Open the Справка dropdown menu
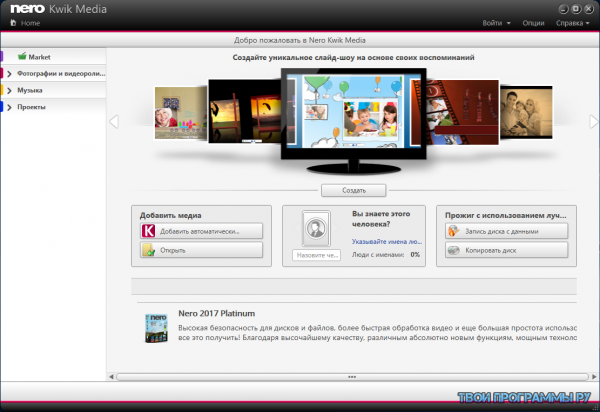Image resolution: width=600 pixels, height=412 pixels. click(572, 23)
